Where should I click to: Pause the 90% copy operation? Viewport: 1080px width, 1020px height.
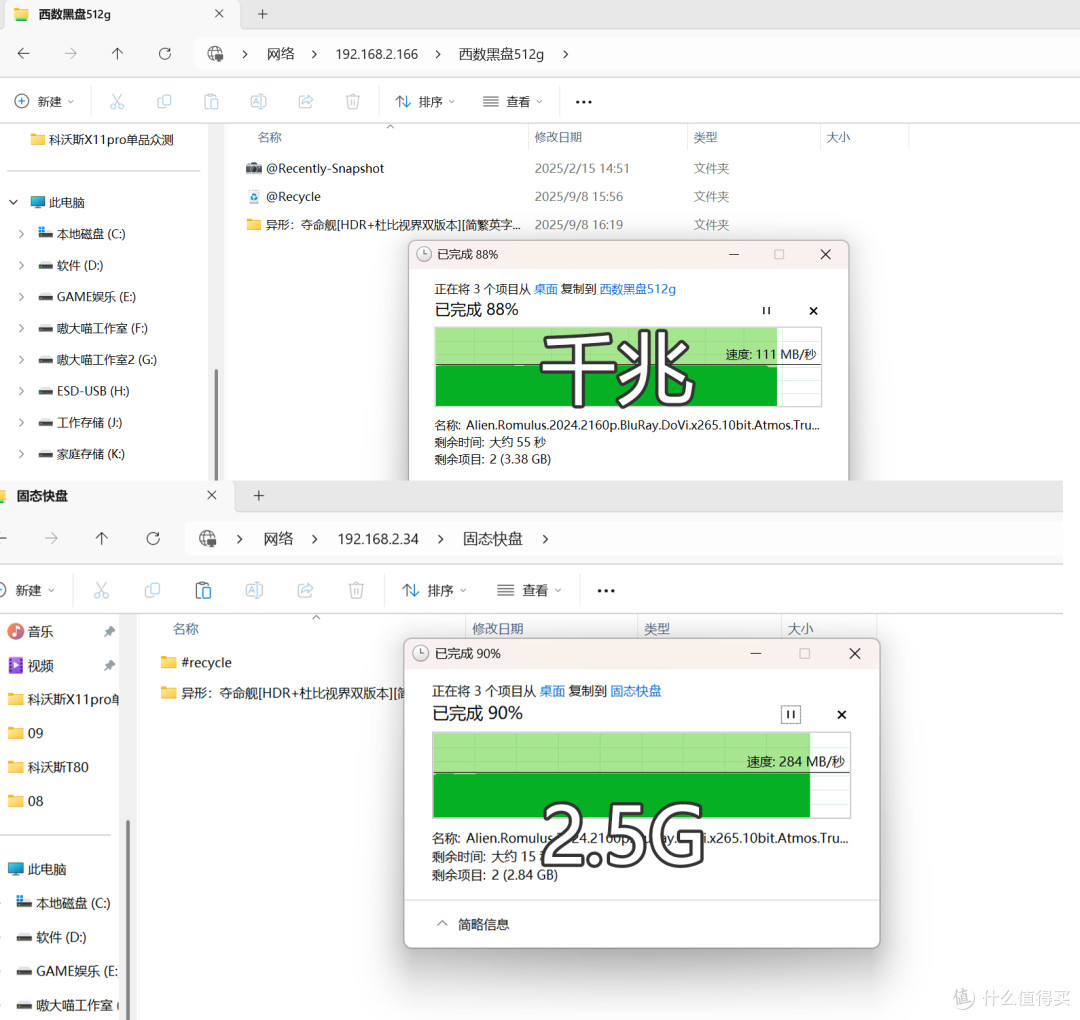[x=791, y=714]
